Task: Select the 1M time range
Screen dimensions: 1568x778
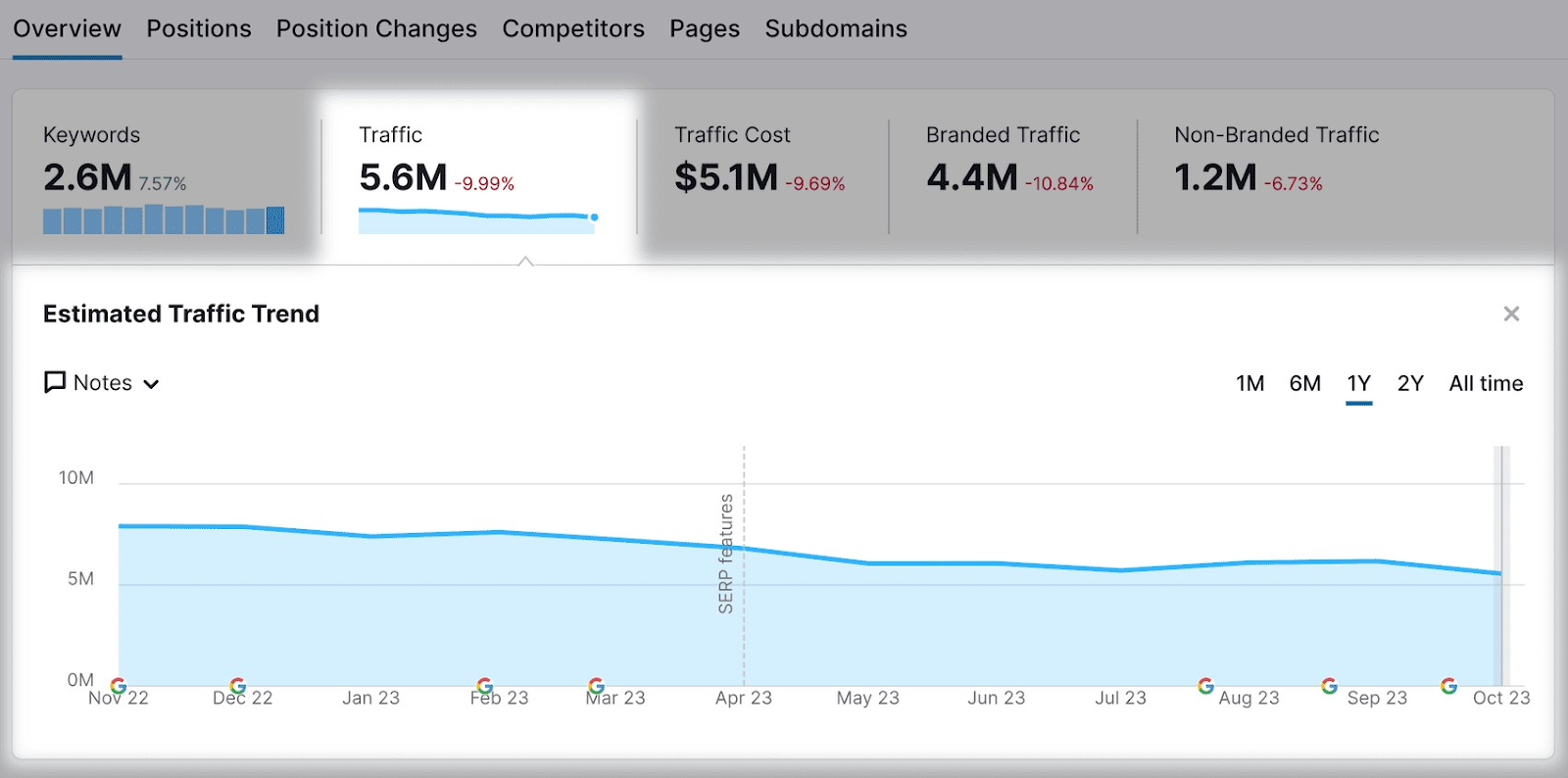Action: click(1249, 383)
